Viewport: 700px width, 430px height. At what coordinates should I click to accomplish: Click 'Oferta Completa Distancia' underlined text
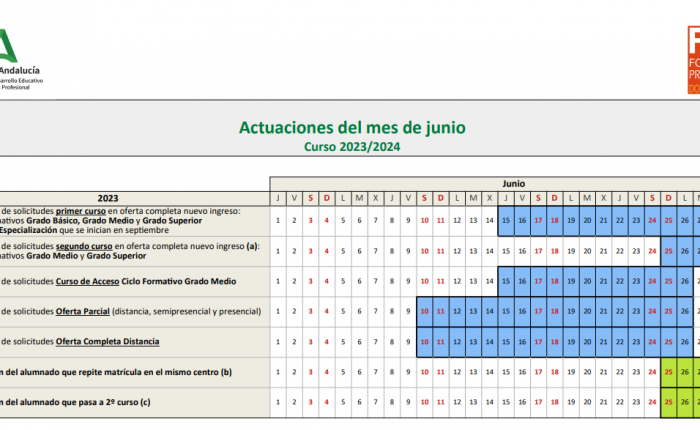coord(107,342)
